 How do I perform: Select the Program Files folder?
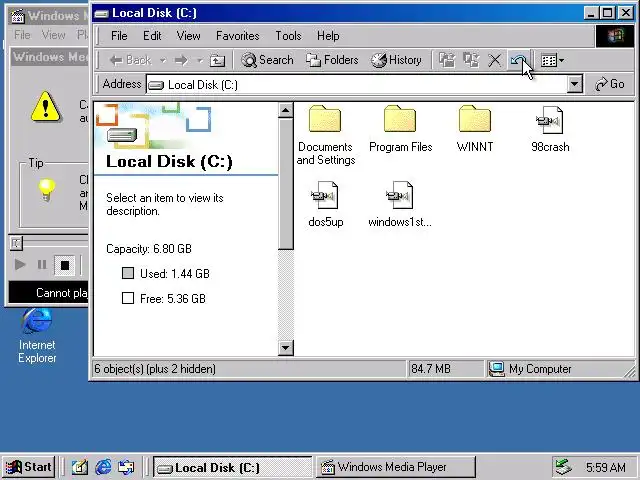(400, 129)
